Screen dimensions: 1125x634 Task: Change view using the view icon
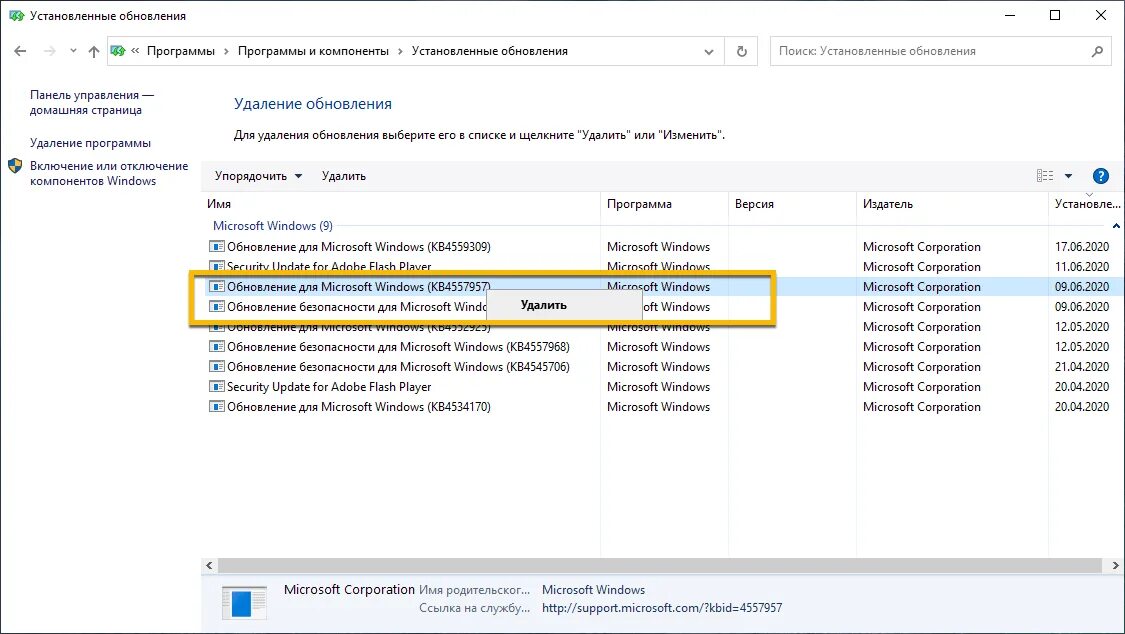1045,176
